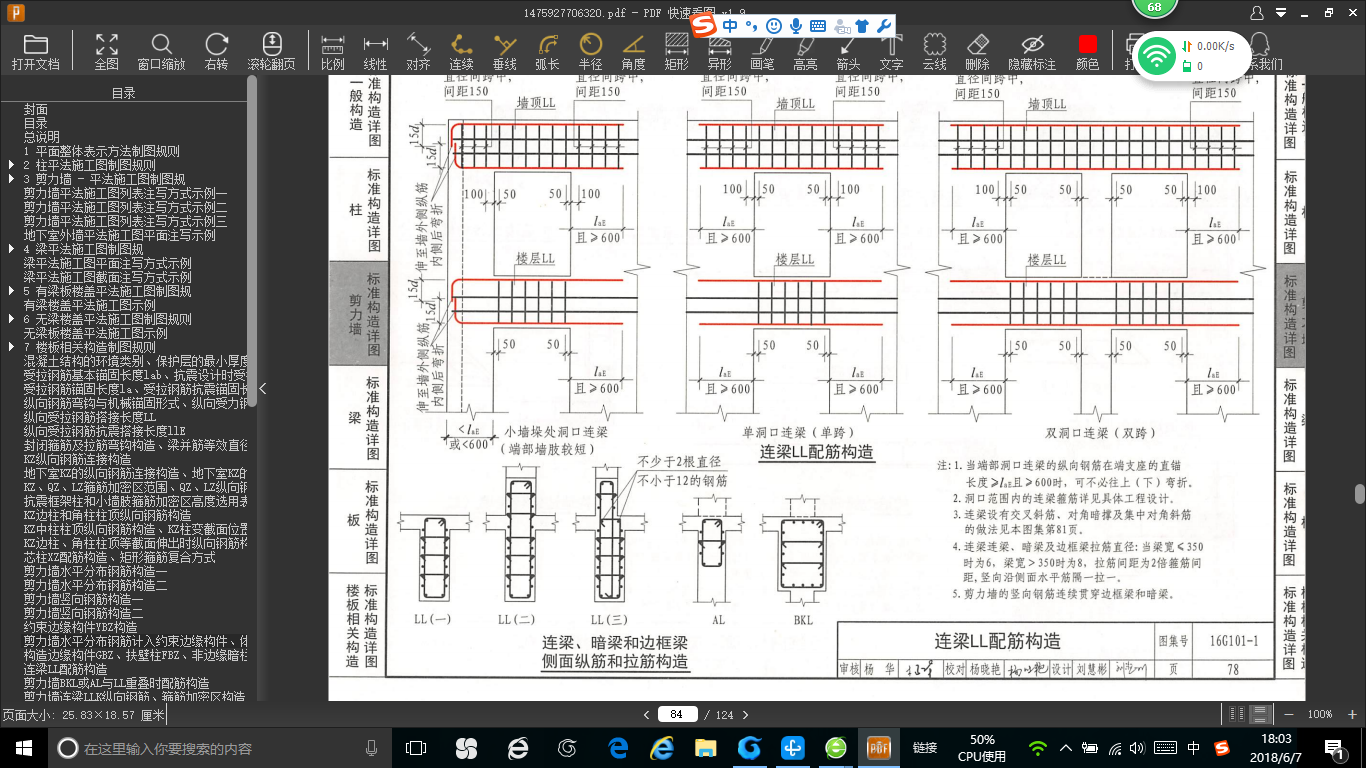
Task: Open the user account icon in title bar
Action: pos(1257,13)
